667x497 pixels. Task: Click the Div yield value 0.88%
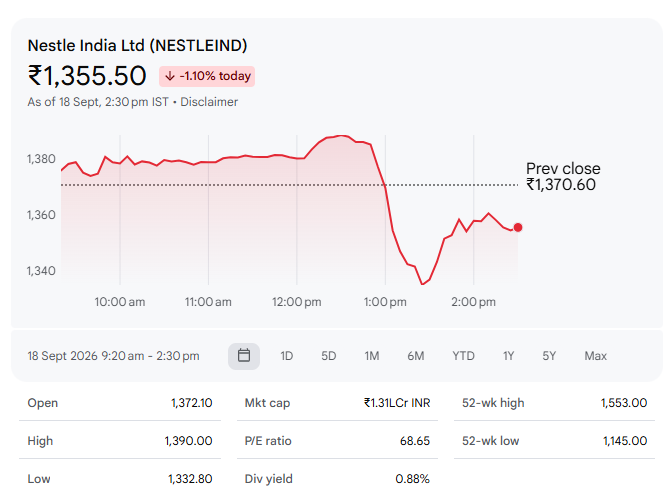pos(413,479)
